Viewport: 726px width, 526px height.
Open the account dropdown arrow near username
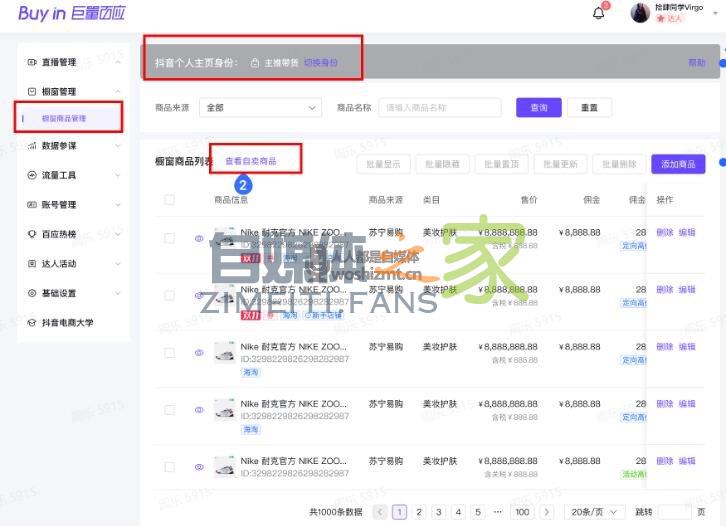(x=717, y=13)
